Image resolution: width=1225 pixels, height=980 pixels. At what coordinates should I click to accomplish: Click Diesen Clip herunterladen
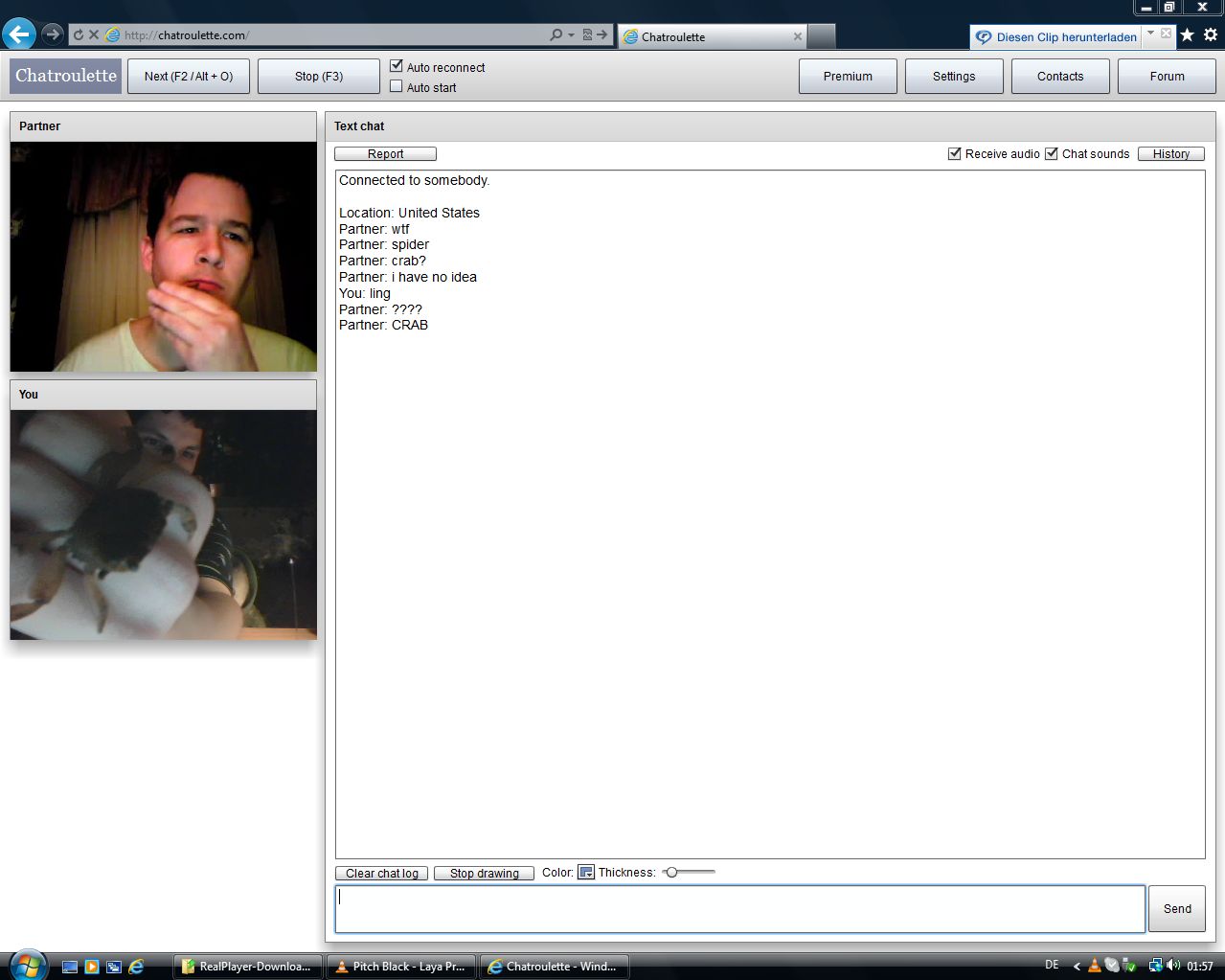click(1056, 37)
